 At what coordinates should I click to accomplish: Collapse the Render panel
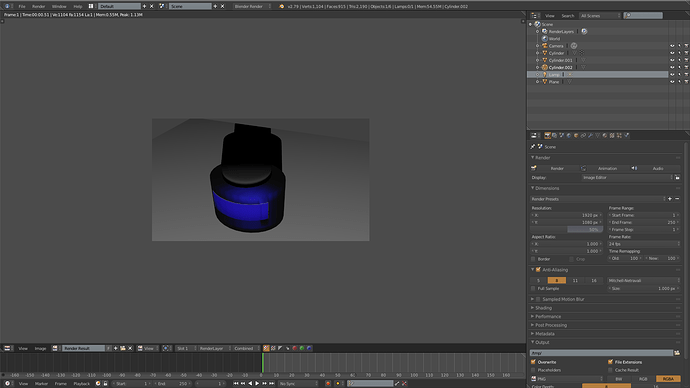[532, 157]
